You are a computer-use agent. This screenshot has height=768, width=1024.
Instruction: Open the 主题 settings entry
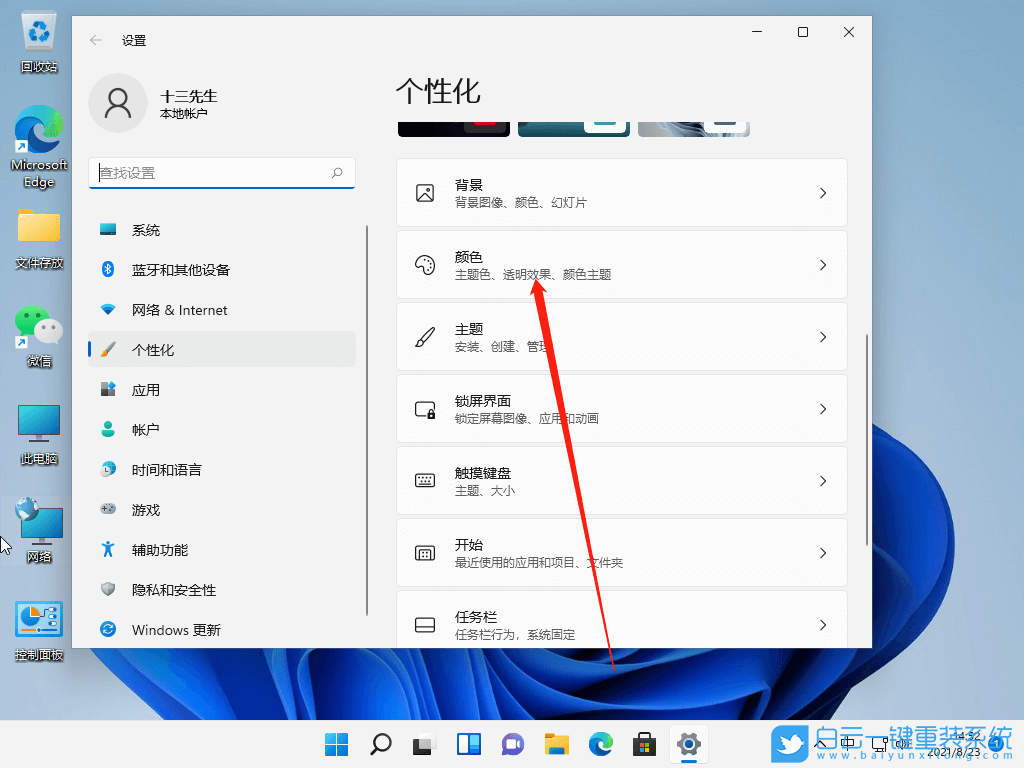click(x=622, y=336)
